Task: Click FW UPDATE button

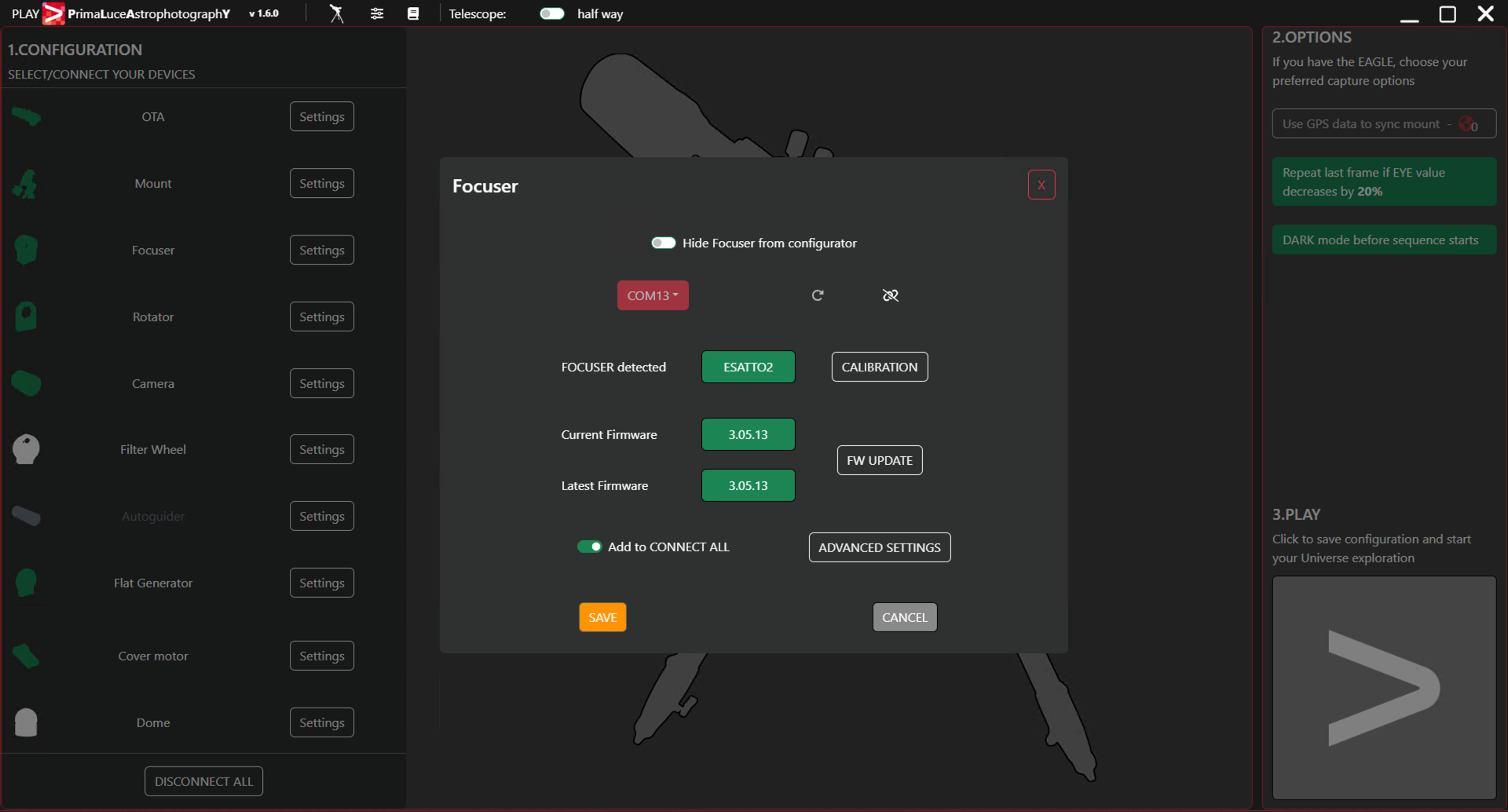Action: pos(880,460)
